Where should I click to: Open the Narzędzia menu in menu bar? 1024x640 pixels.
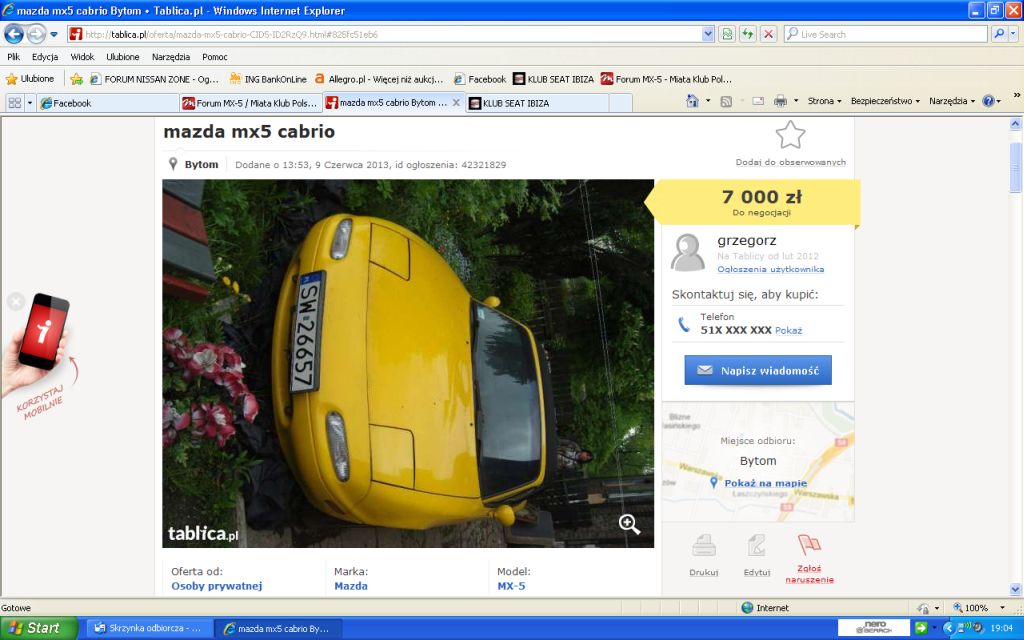pyautogui.click(x=170, y=57)
